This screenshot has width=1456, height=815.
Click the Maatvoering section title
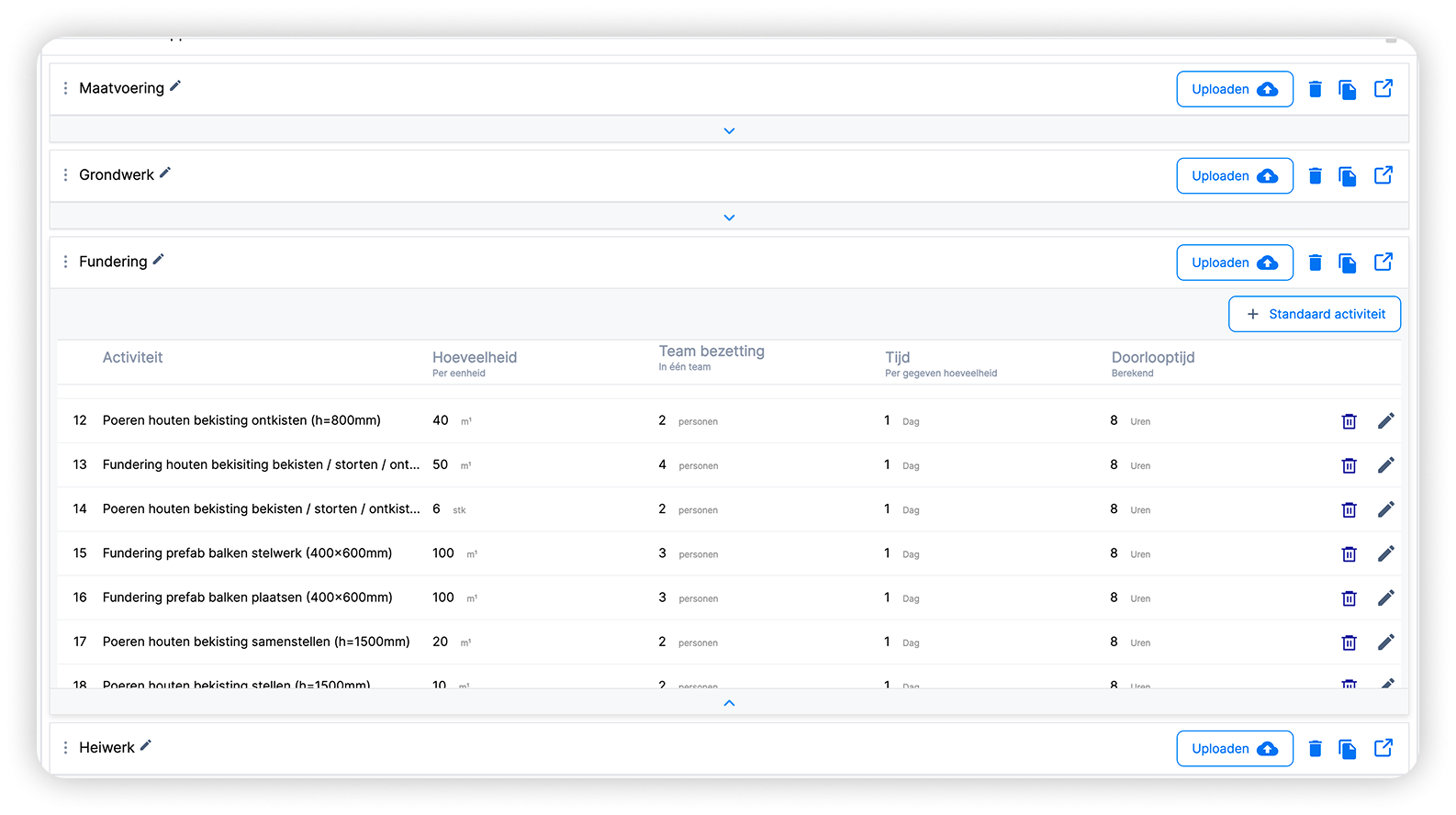pos(121,88)
